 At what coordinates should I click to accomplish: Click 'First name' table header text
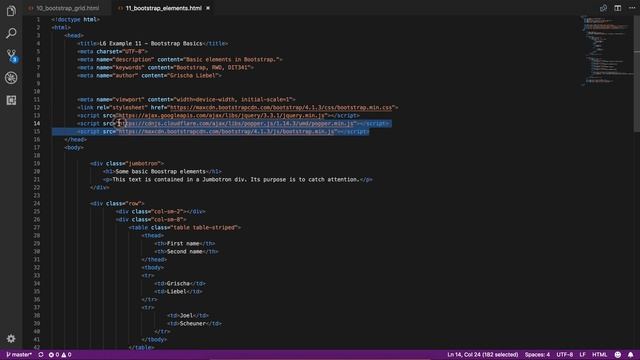[x=183, y=243]
